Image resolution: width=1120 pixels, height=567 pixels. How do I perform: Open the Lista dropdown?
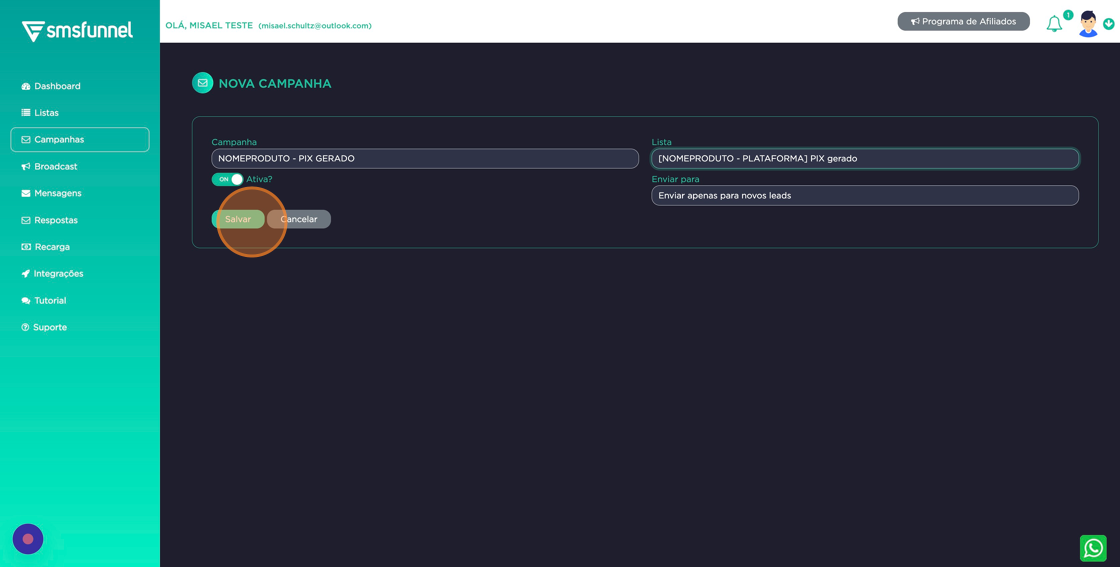coord(865,159)
